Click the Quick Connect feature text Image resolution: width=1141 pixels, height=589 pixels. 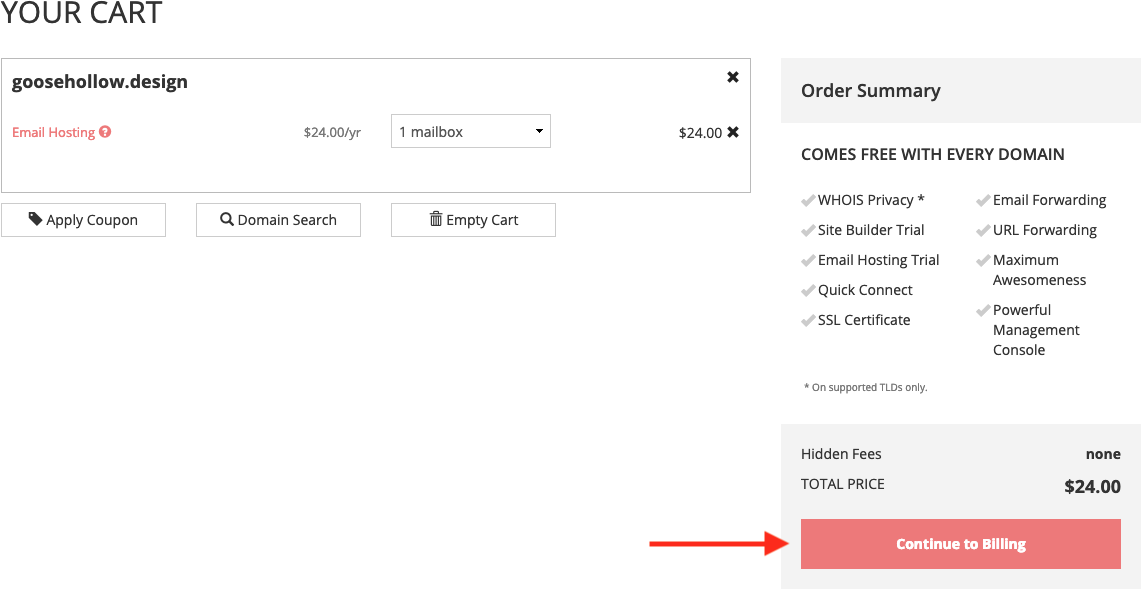864,290
